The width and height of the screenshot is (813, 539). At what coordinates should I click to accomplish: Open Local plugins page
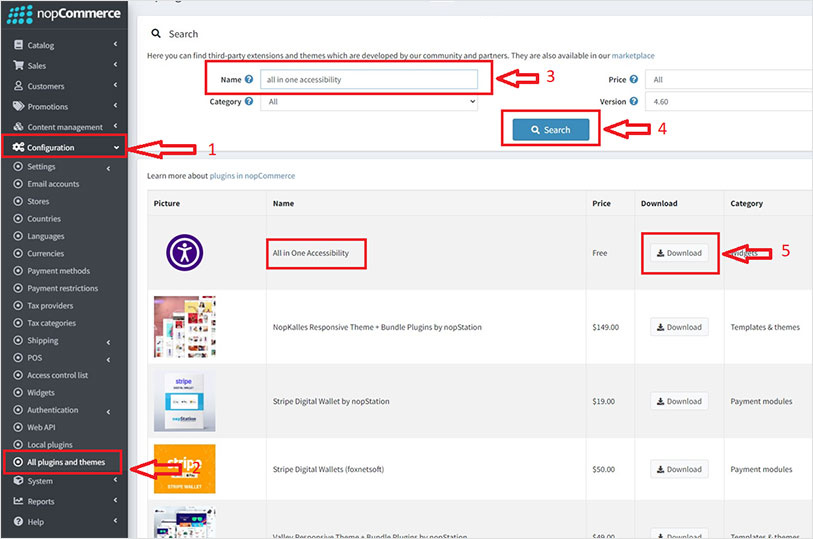(x=50, y=445)
